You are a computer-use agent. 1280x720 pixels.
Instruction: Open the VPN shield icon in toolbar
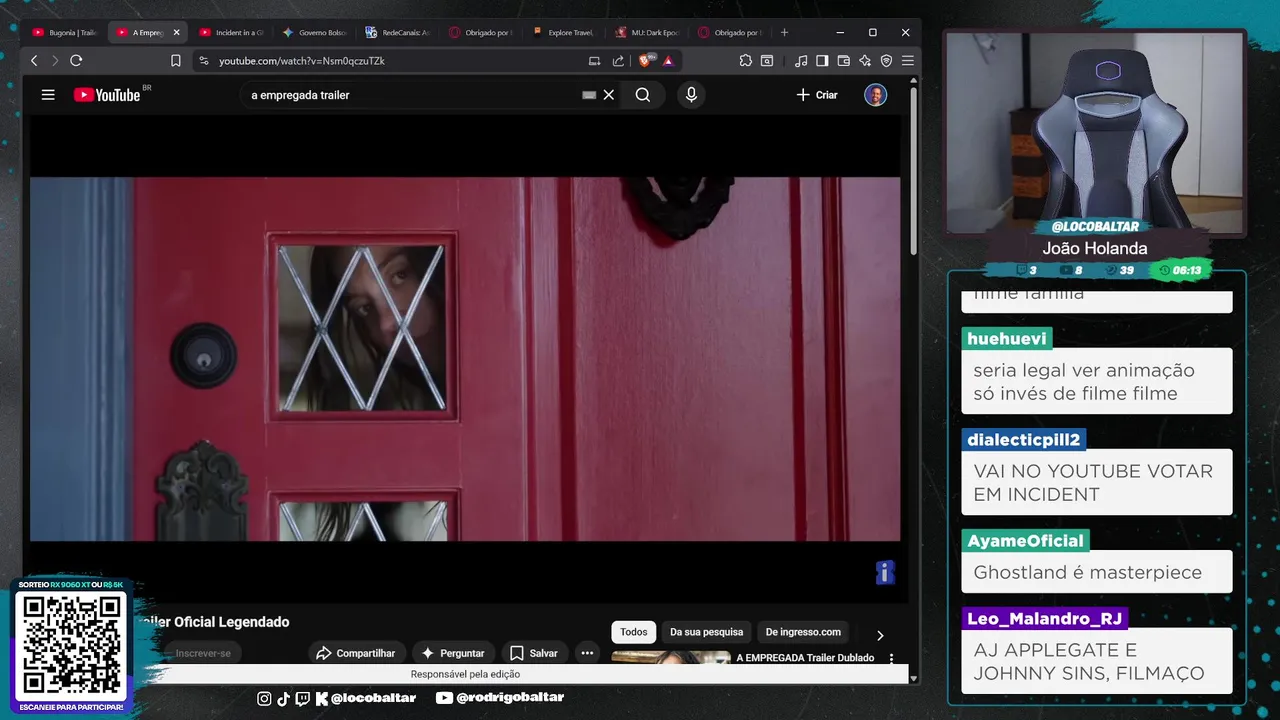(886, 61)
